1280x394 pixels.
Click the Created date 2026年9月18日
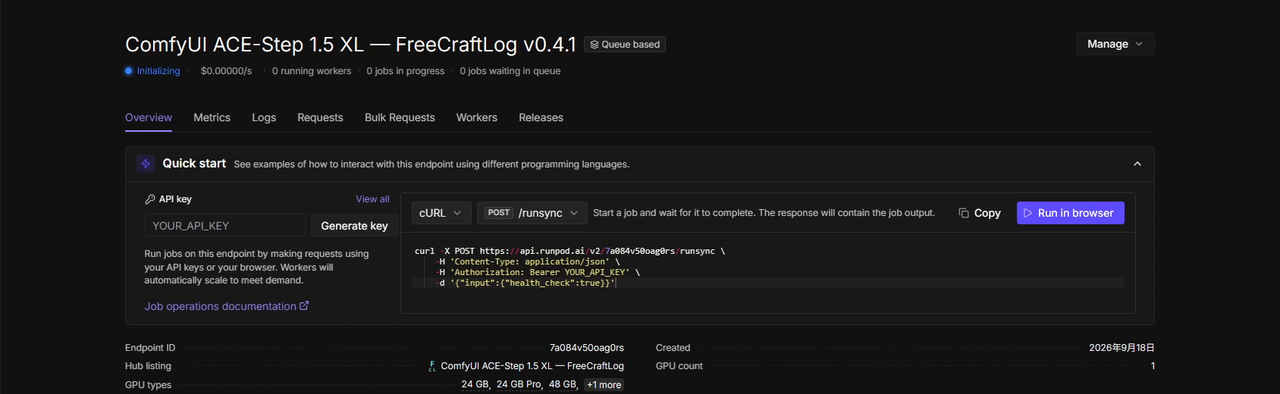click(1122, 348)
